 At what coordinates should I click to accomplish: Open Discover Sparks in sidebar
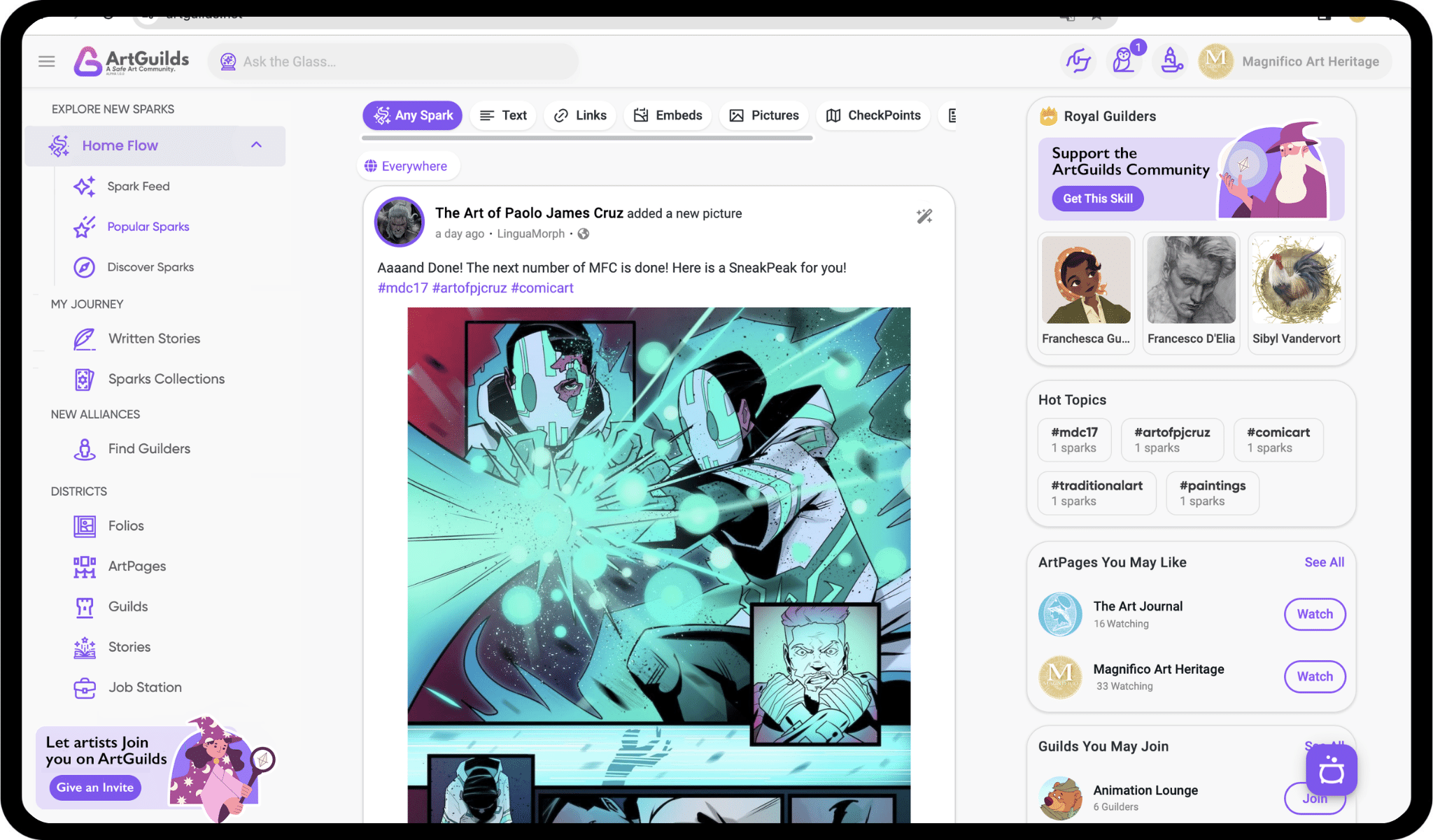(150, 267)
